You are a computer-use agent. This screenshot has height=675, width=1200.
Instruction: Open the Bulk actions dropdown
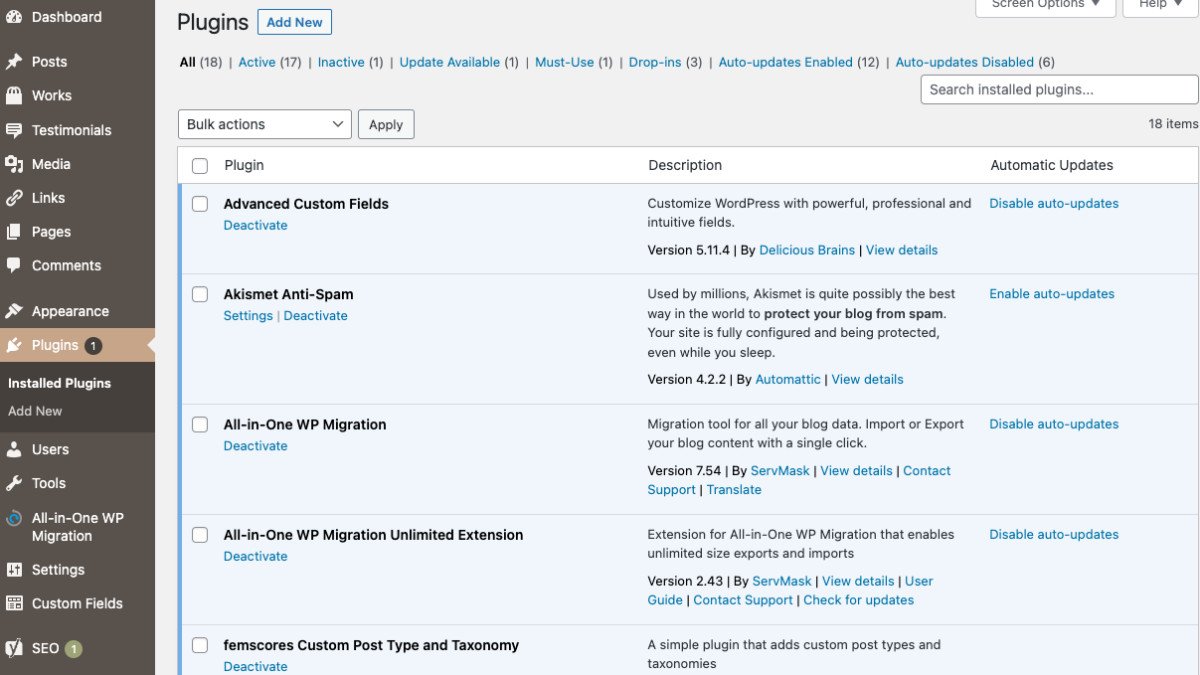(x=264, y=124)
